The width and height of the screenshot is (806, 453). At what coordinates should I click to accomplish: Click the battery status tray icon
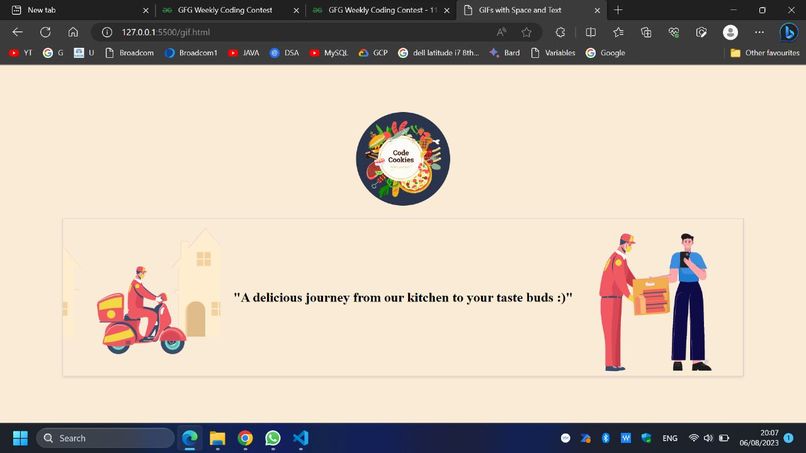(x=724, y=438)
